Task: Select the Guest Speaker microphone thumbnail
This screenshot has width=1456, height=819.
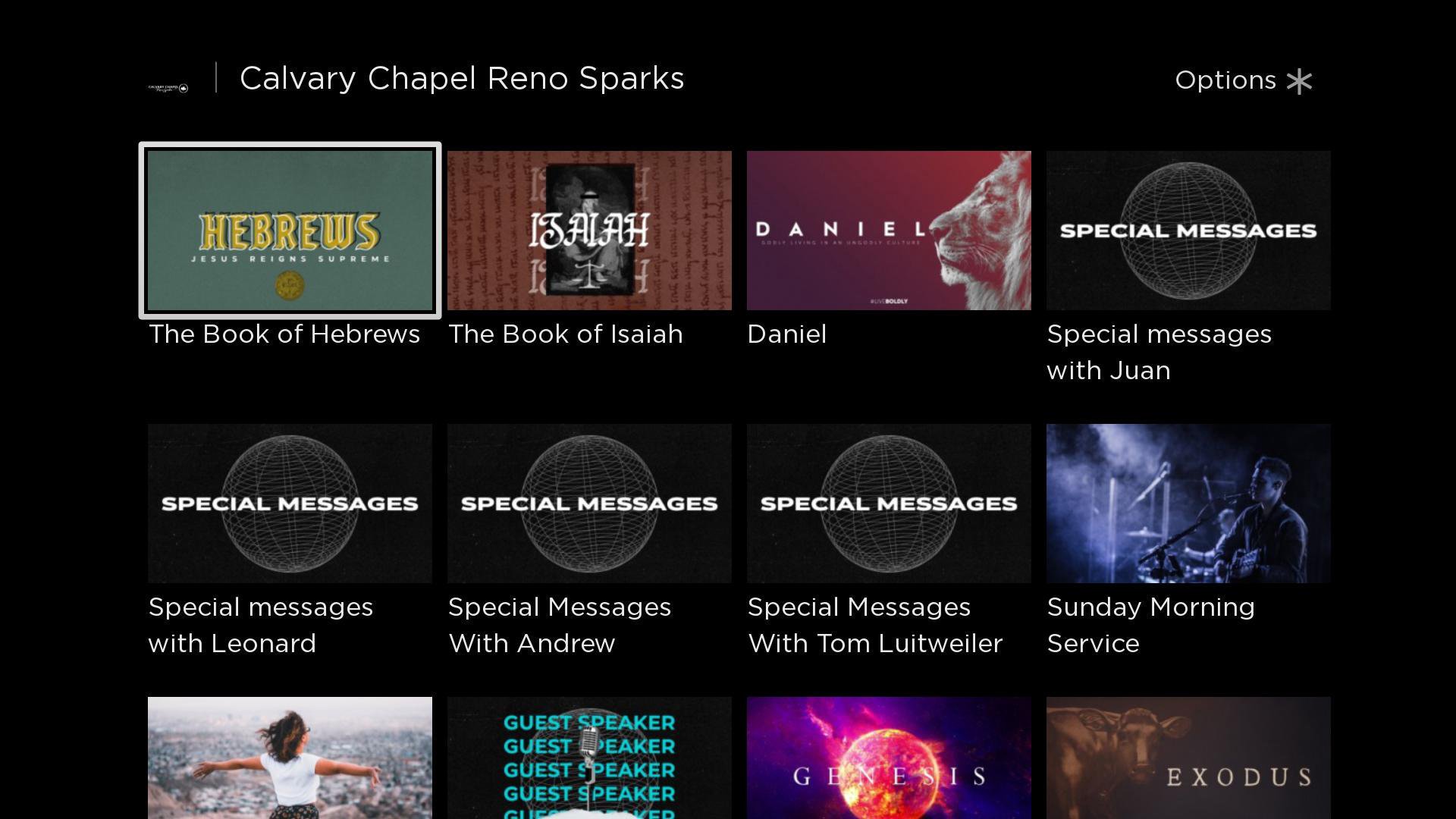Action: [x=589, y=758]
